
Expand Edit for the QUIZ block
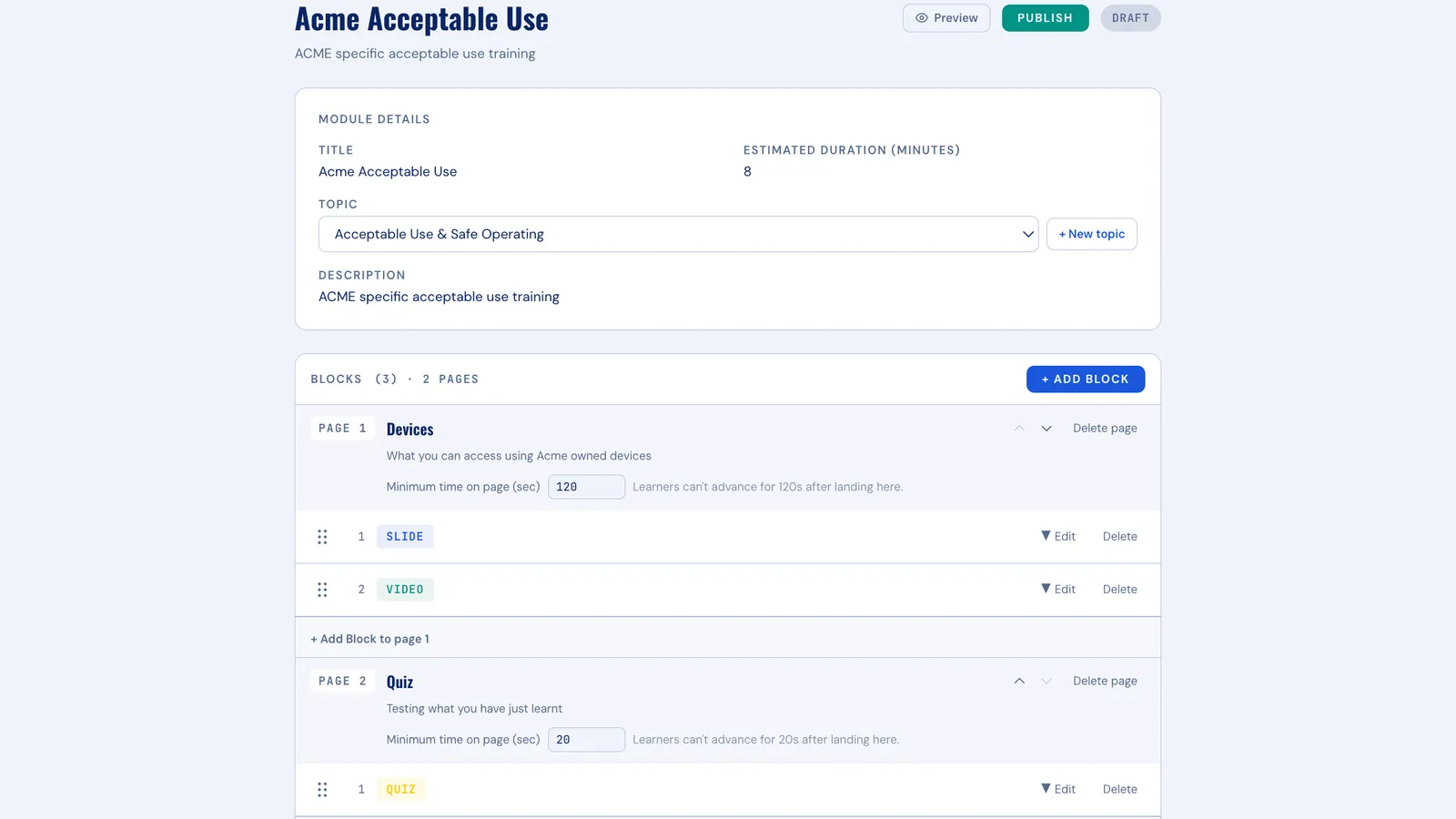pos(1058,790)
